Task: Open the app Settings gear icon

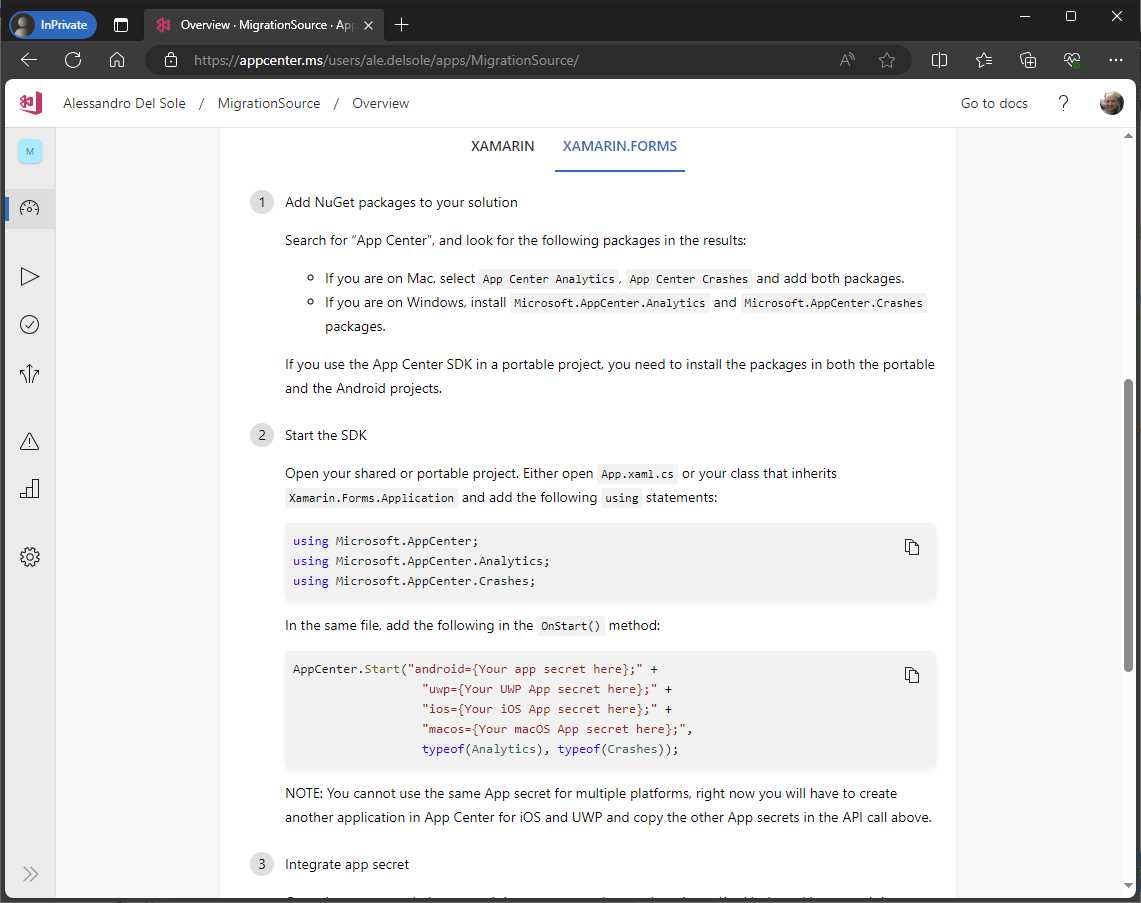Action: click(30, 557)
